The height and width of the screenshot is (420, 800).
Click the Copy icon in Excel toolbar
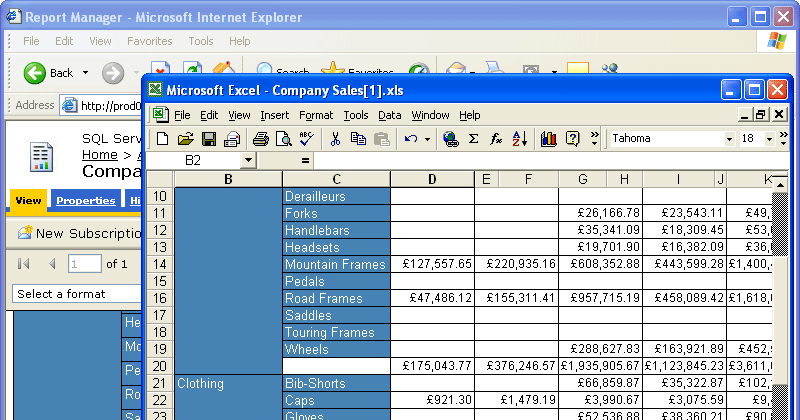358,139
